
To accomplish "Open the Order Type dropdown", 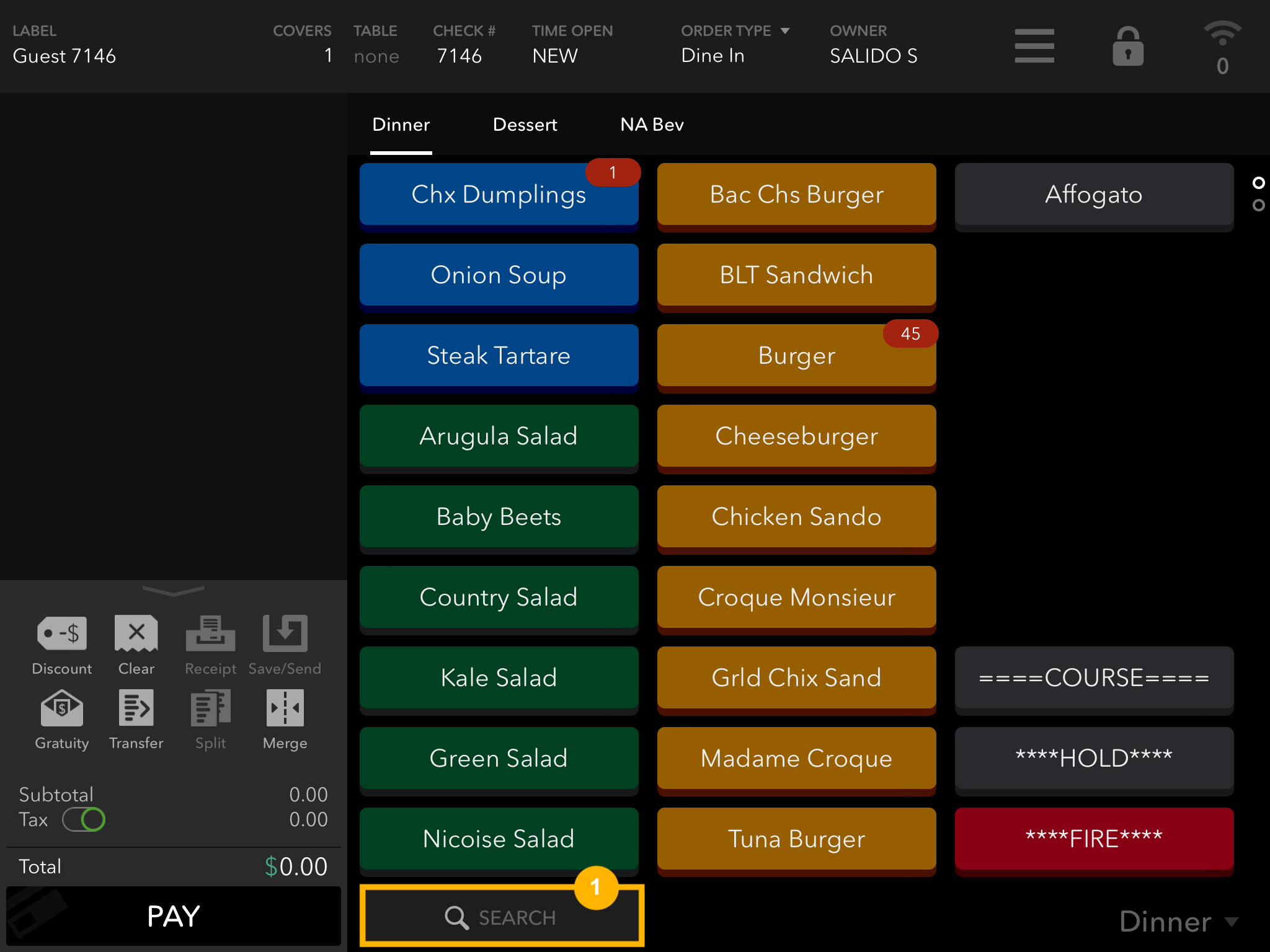I will point(735,30).
